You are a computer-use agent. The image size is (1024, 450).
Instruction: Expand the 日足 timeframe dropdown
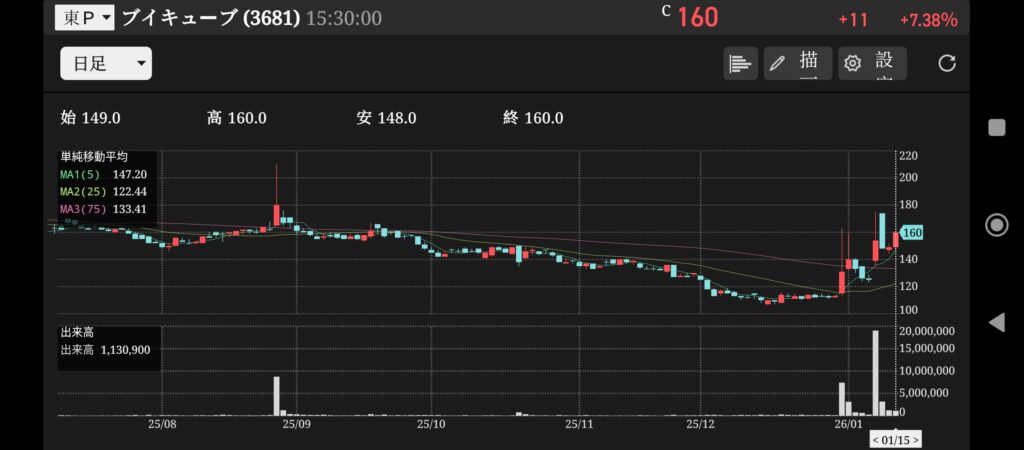(x=105, y=64)
